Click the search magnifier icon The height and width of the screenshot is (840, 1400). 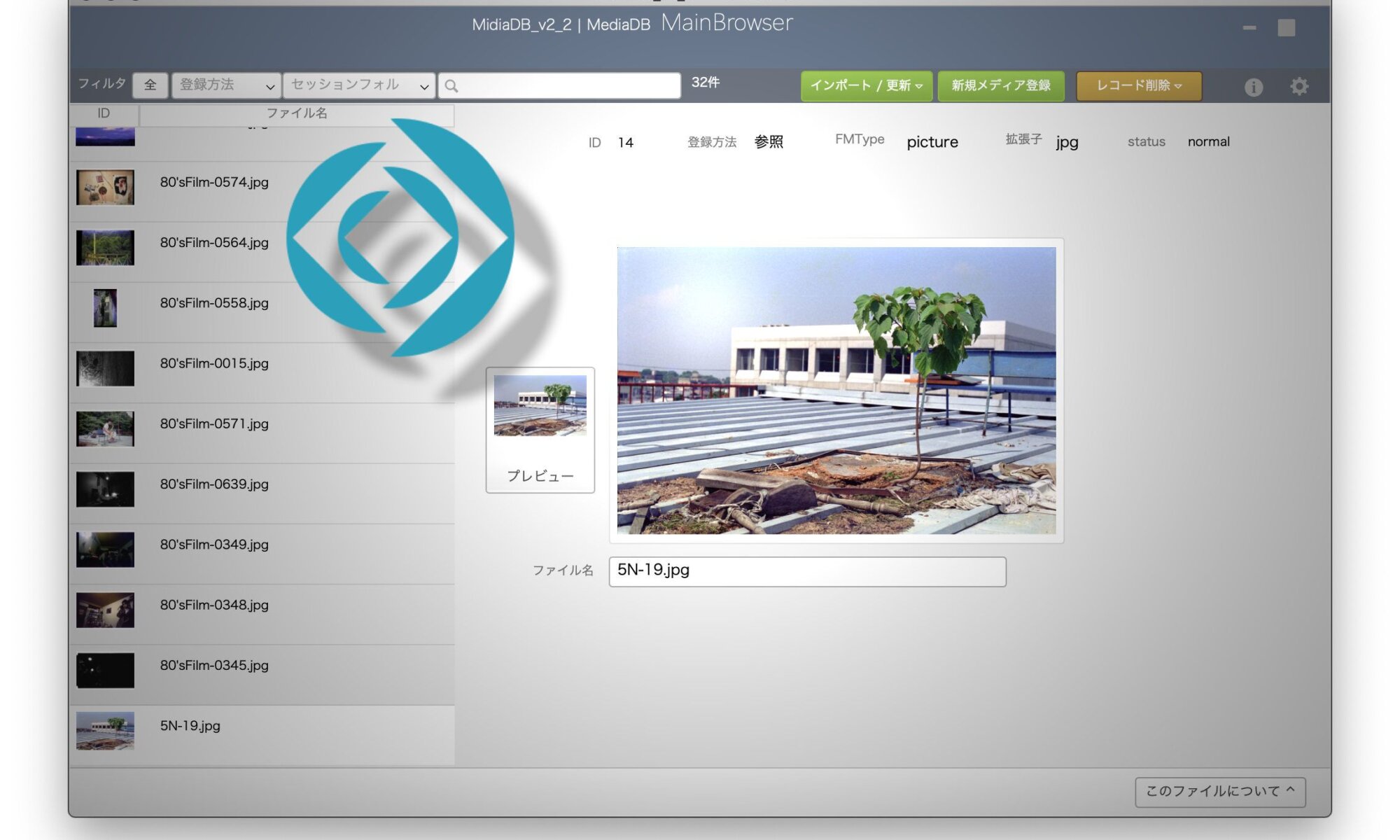click(x=451, y=86)
